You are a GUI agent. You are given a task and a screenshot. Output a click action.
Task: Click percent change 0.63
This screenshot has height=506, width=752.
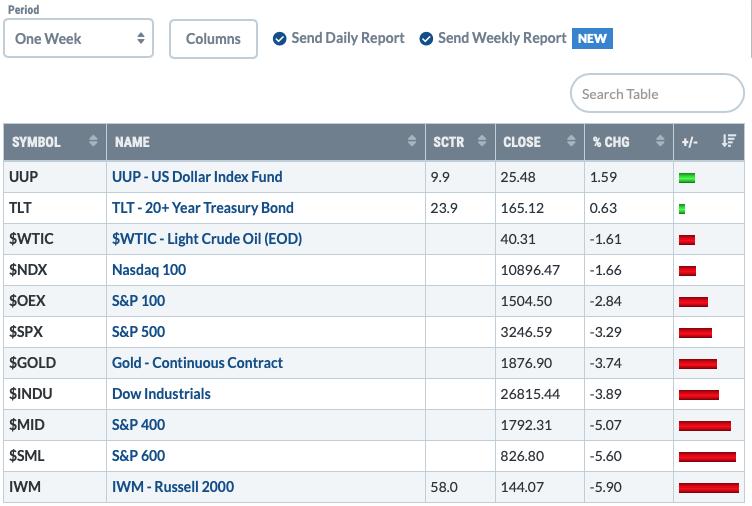(x=603, y=208)
